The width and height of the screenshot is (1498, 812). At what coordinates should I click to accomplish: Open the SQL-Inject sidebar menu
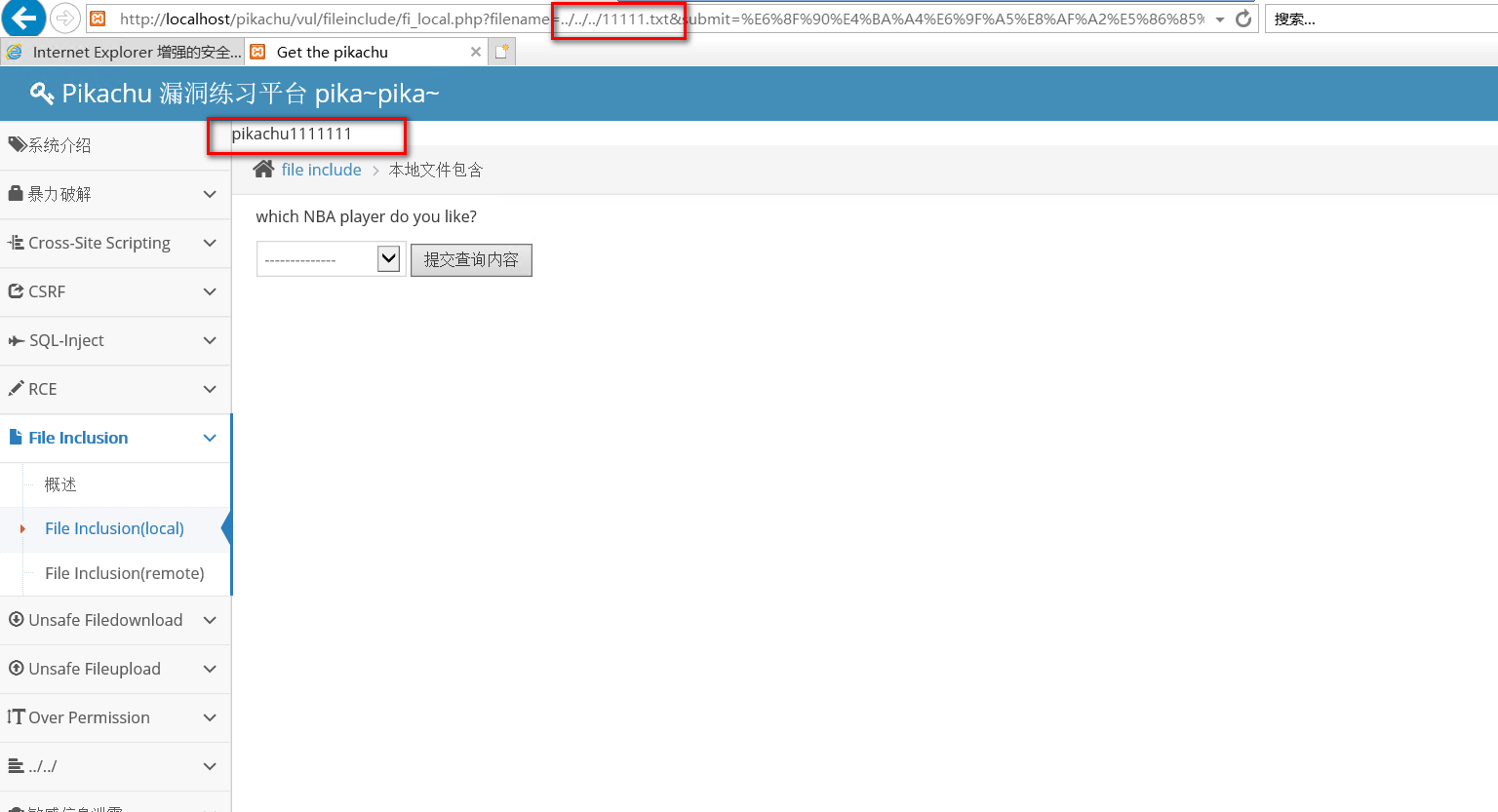coord(115,340)
